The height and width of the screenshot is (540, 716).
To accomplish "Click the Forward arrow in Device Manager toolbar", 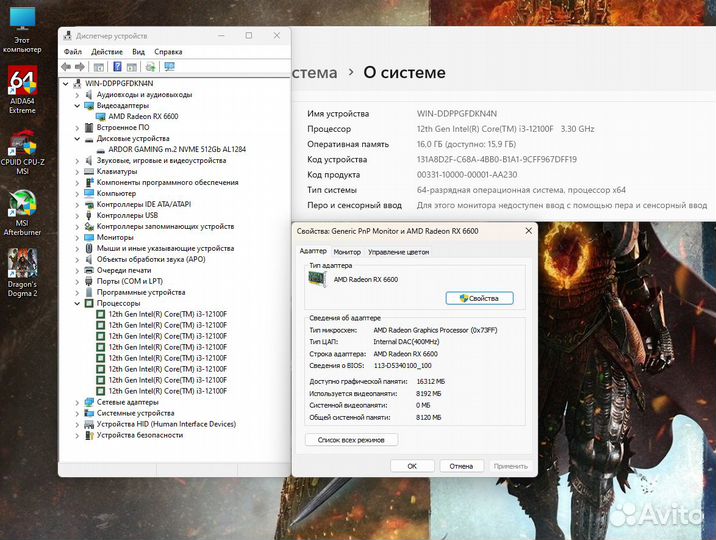I will pyautogui.click(x=79, y=67).
